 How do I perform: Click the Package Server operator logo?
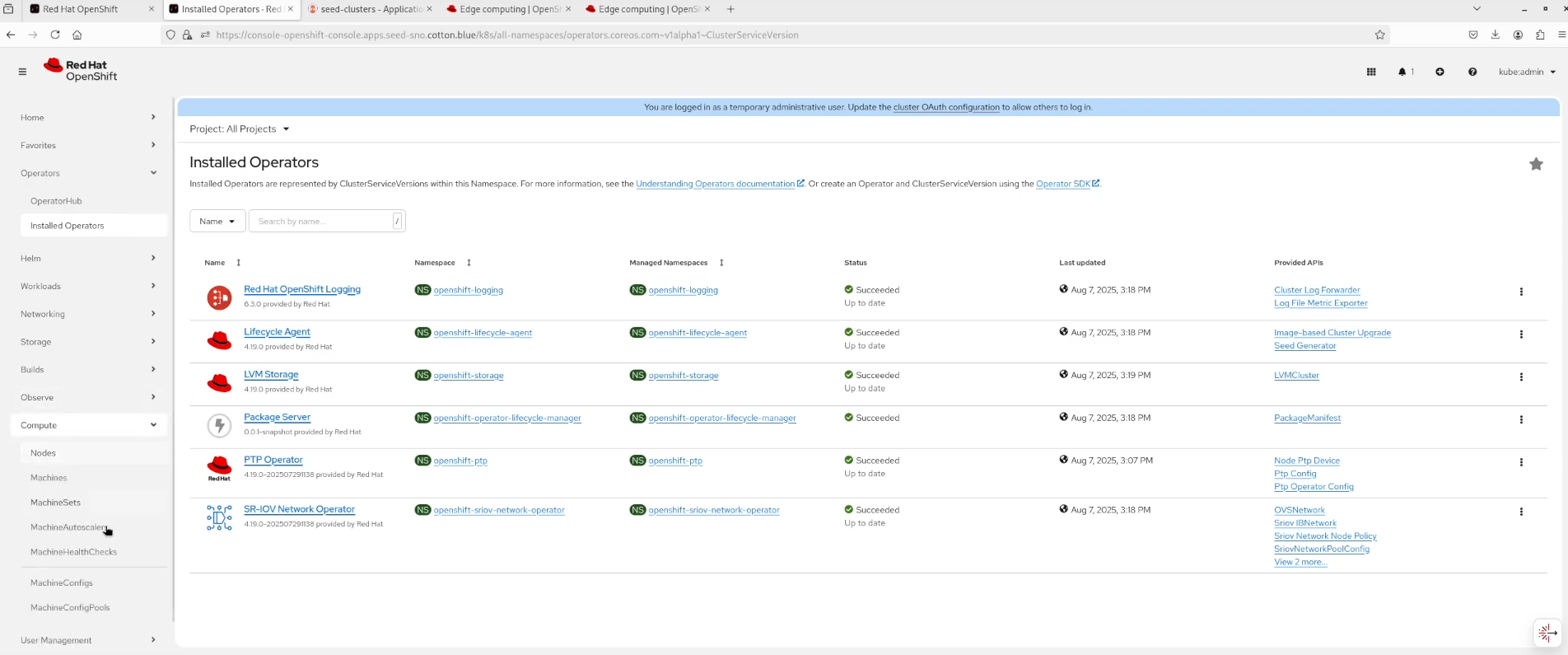219,425
